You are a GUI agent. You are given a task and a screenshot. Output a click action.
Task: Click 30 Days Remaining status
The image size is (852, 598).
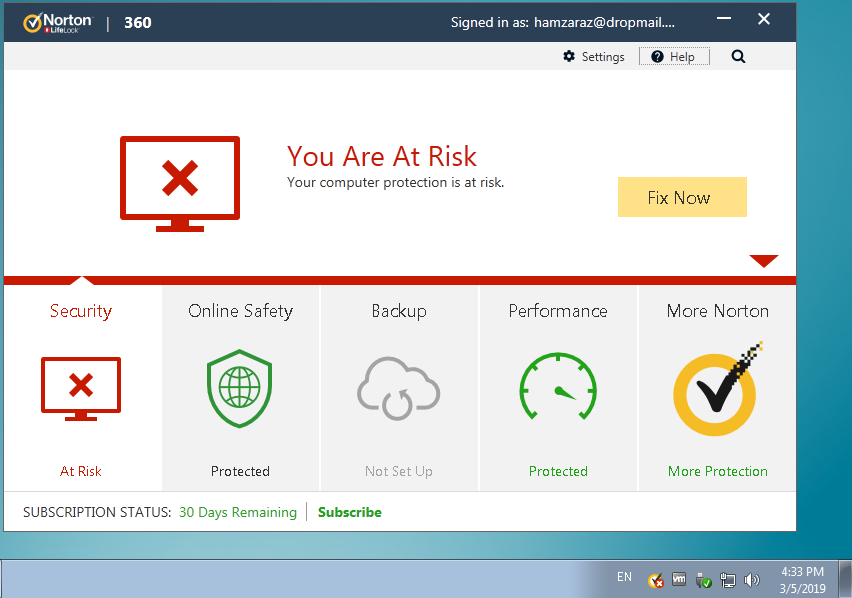238,512
